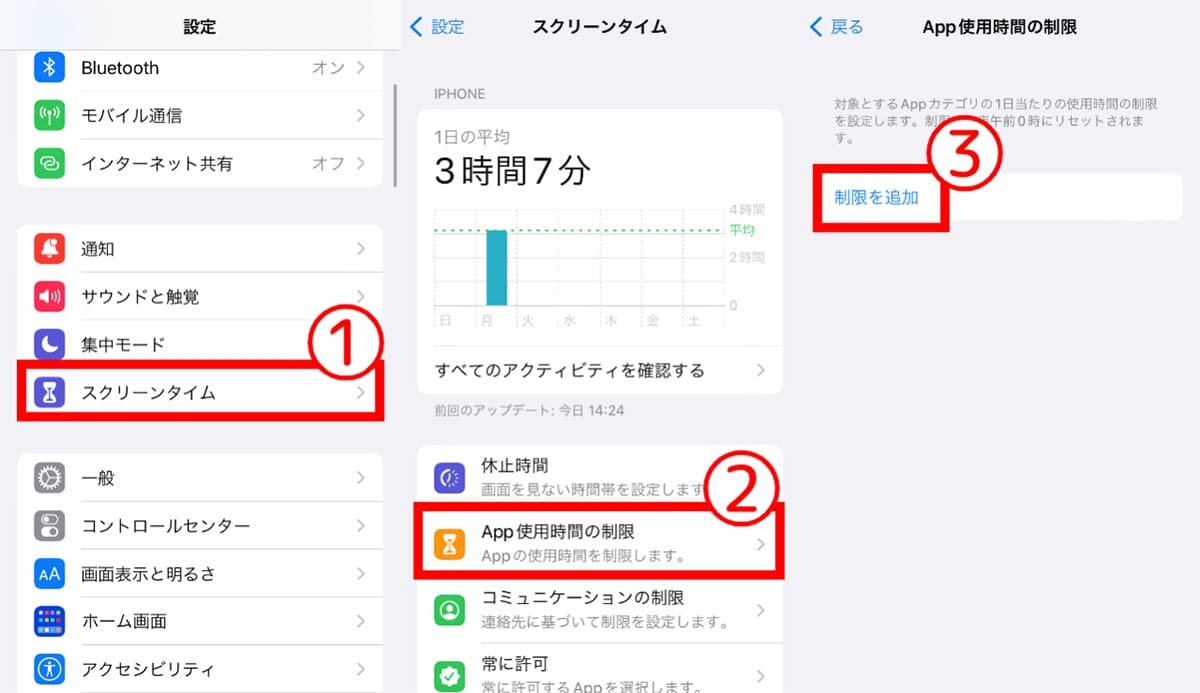This screenshot has height=693, width=1200.
Task: Tap the スクリーンタイム hourglass icon
Action: pos(49,392)
